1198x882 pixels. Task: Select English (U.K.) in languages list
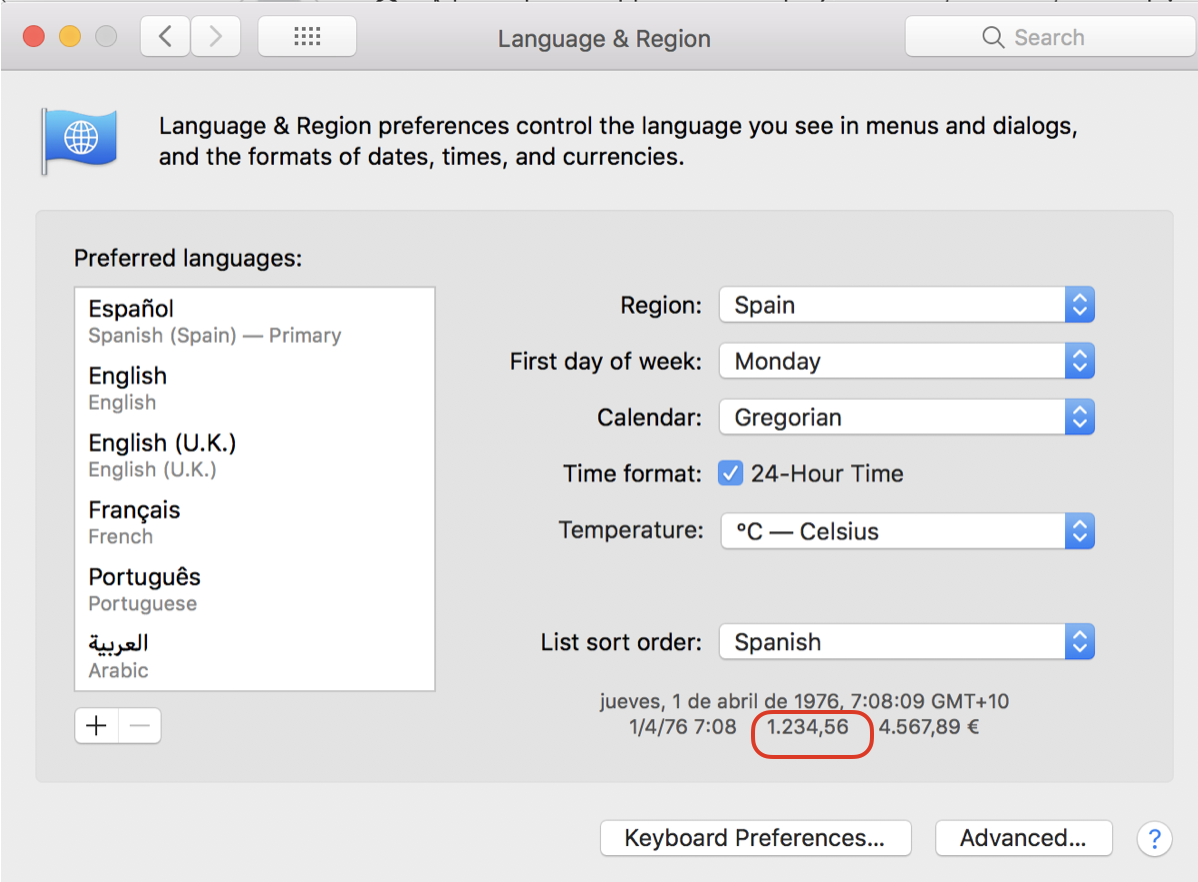point(254,454)
